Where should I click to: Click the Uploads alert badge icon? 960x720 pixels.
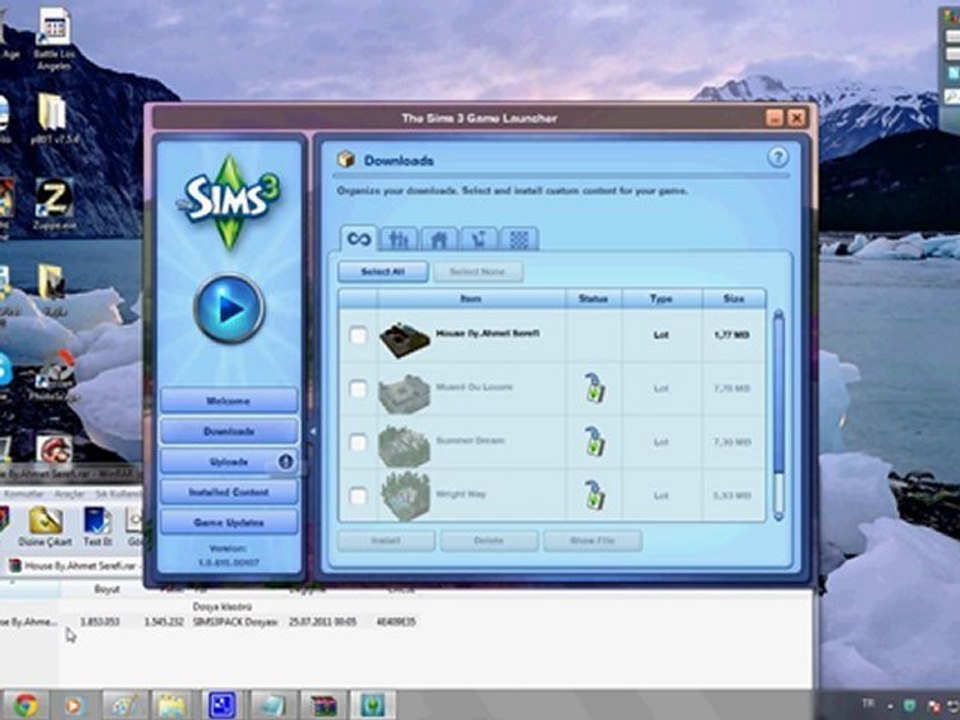pos(285,462)
